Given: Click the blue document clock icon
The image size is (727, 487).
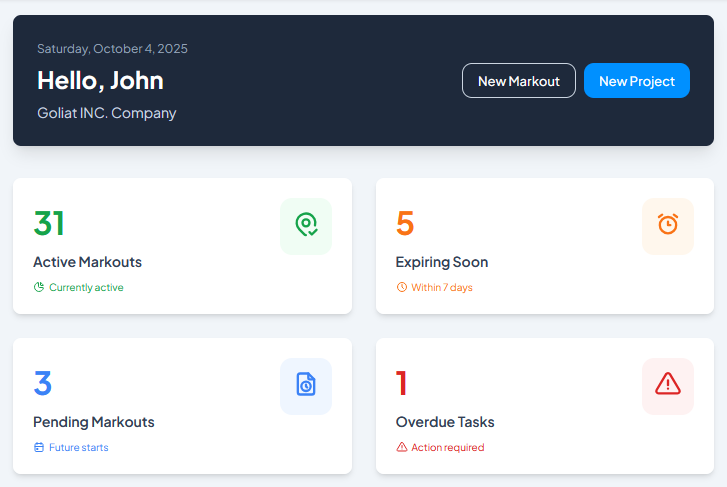Looking at the screenshot, I should tap(306, 385).
